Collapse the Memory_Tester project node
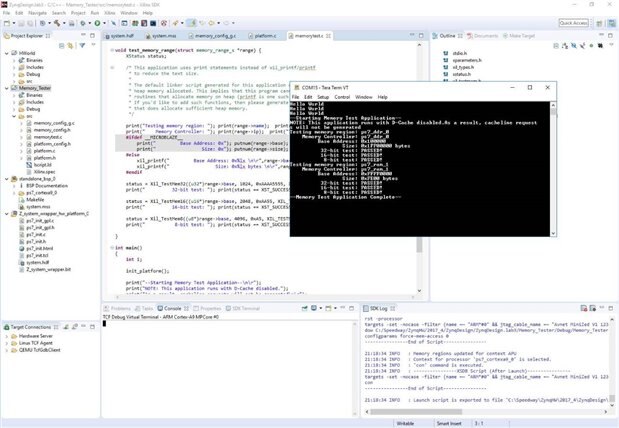619x428 pixels. coord(5,88)
